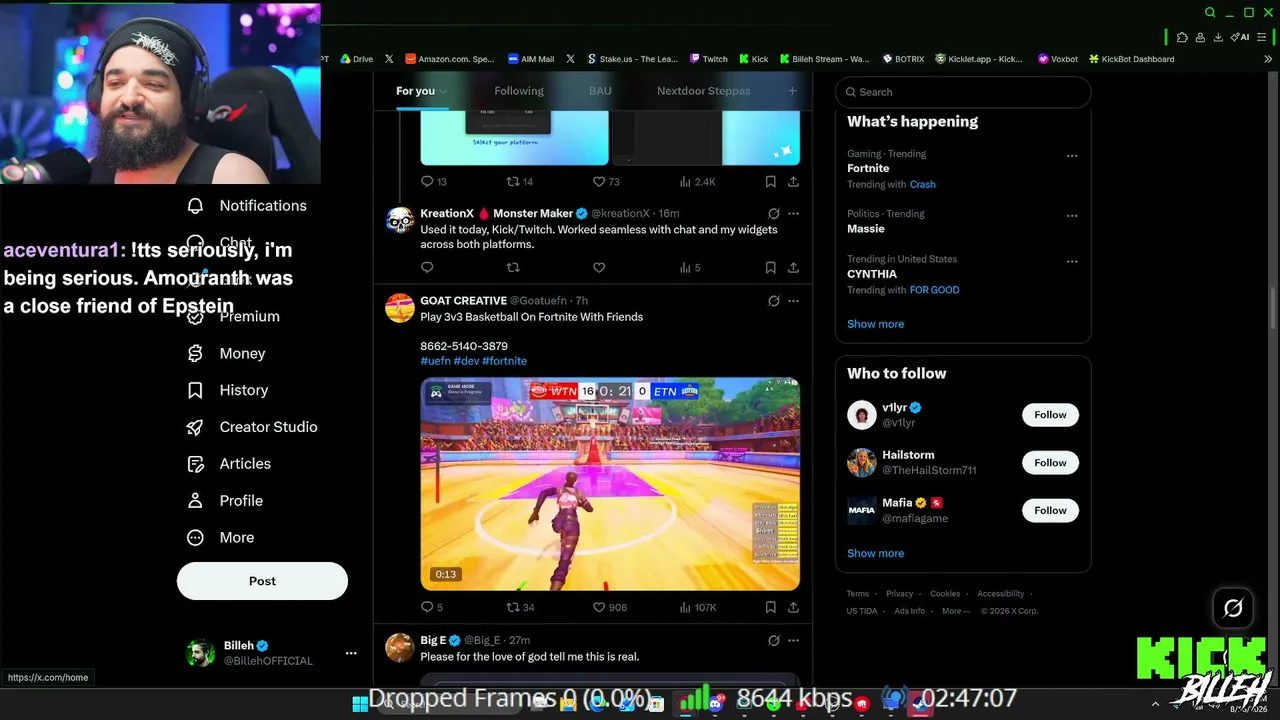Open the browser search magnifier in title bar
This screenshot has width=1280, height=720.
coord(1210,12)
